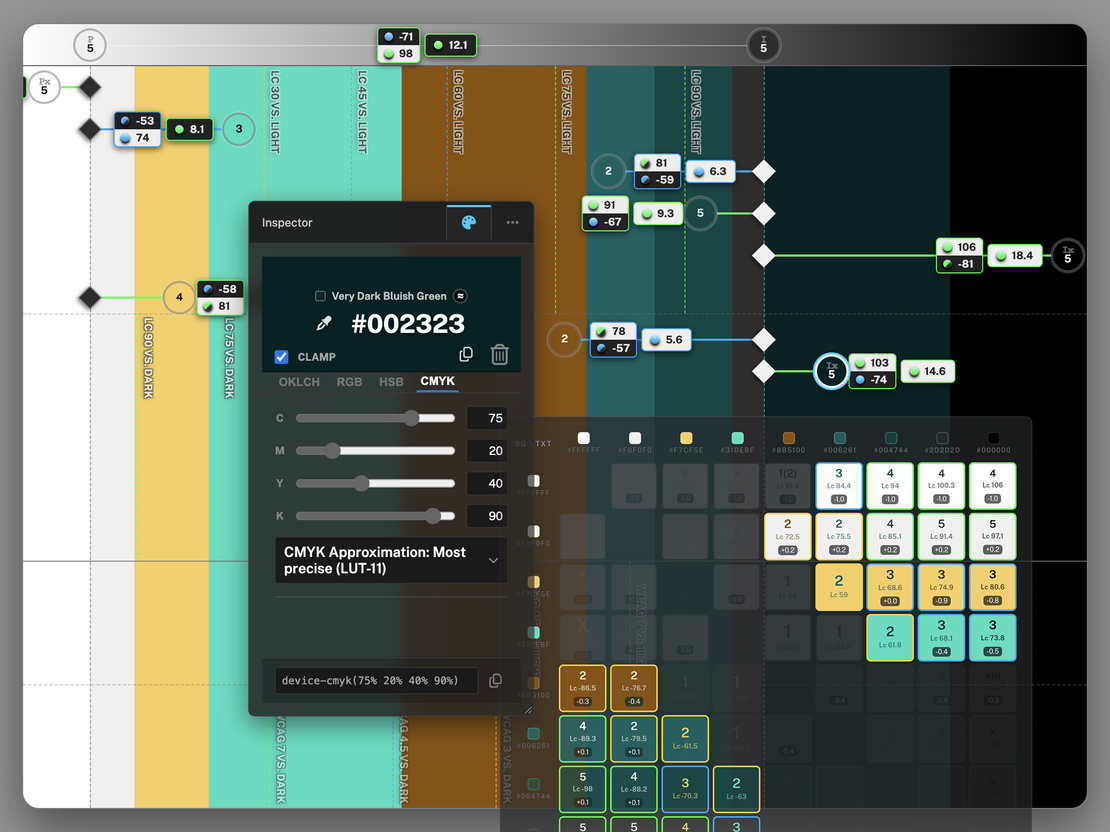The height and width of the screenshot is (832, 1110).
Task: Select the yellow circular node 4
Action: click(179, 297)
